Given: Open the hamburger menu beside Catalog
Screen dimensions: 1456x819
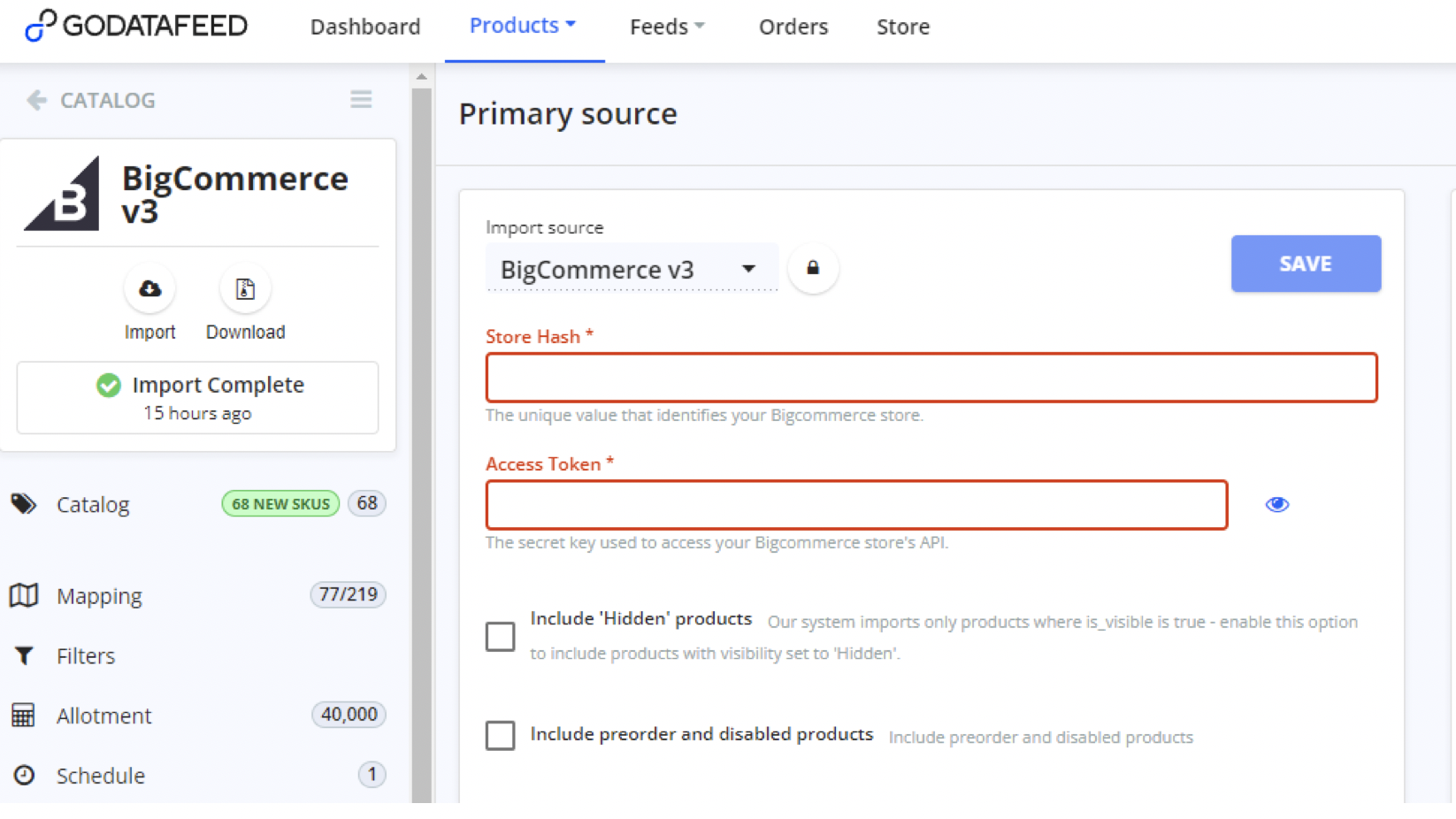Looking at the screenshot, I should [361, 99].
